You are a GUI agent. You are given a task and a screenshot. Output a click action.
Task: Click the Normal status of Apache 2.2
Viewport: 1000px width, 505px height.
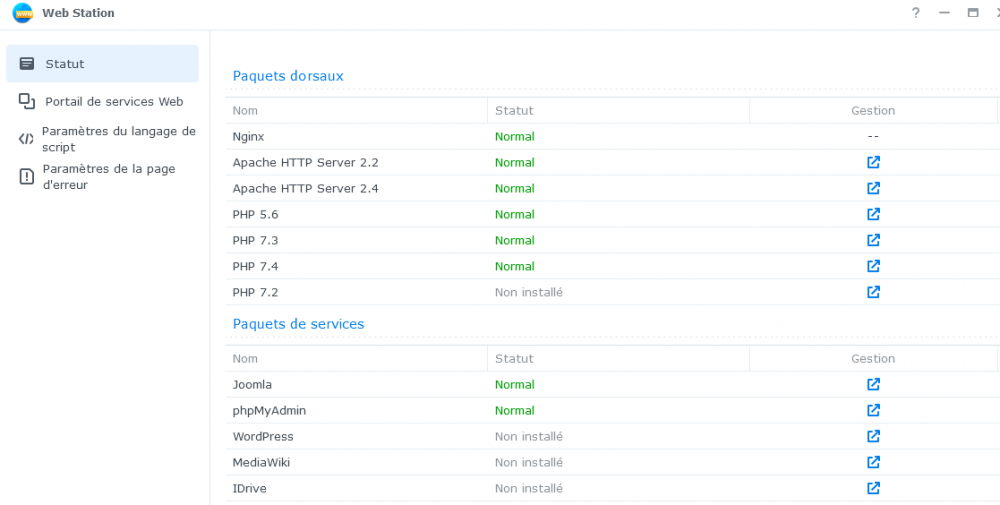pyautogui.click(x=515, y=163)
